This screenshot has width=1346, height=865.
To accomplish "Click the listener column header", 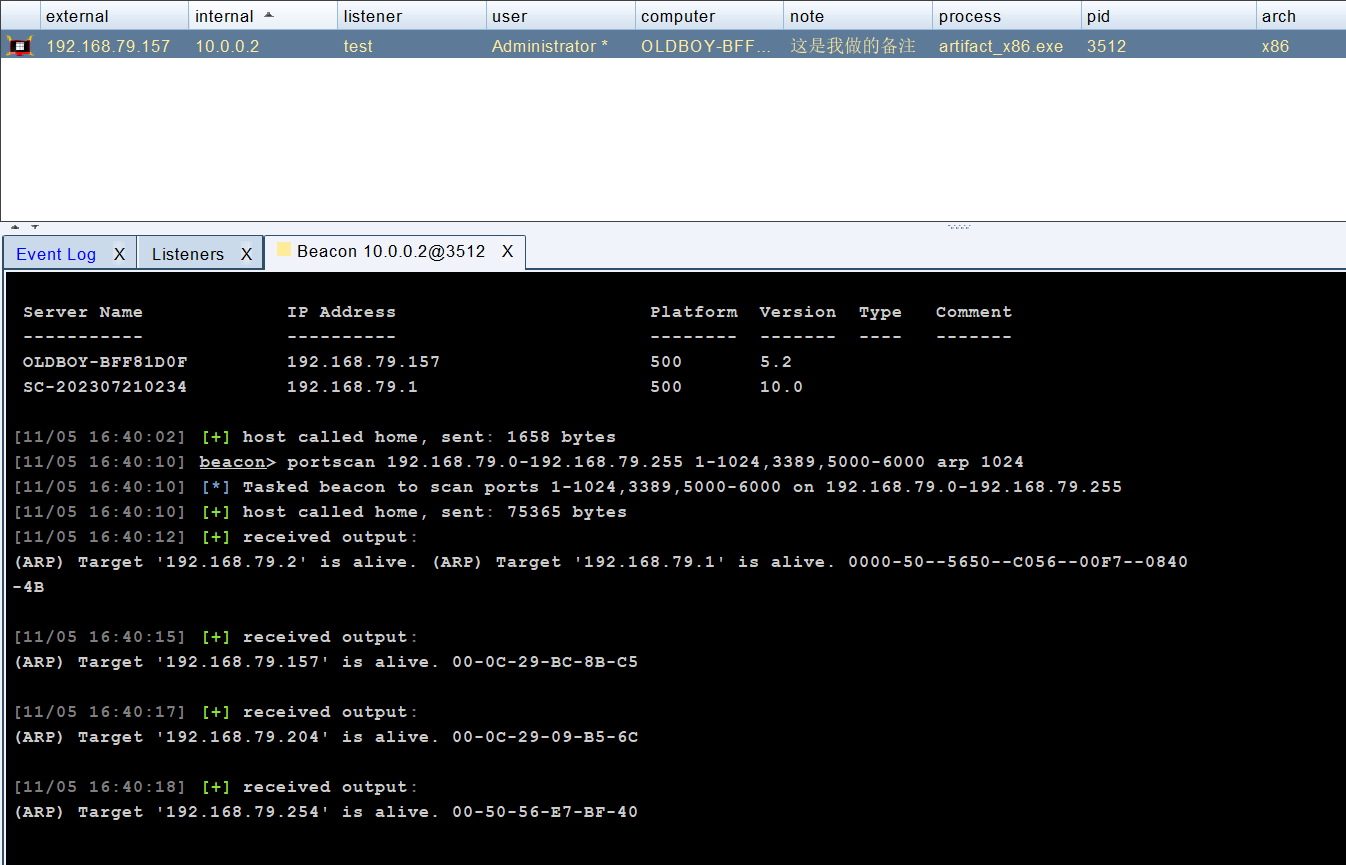I will point(411,16).
